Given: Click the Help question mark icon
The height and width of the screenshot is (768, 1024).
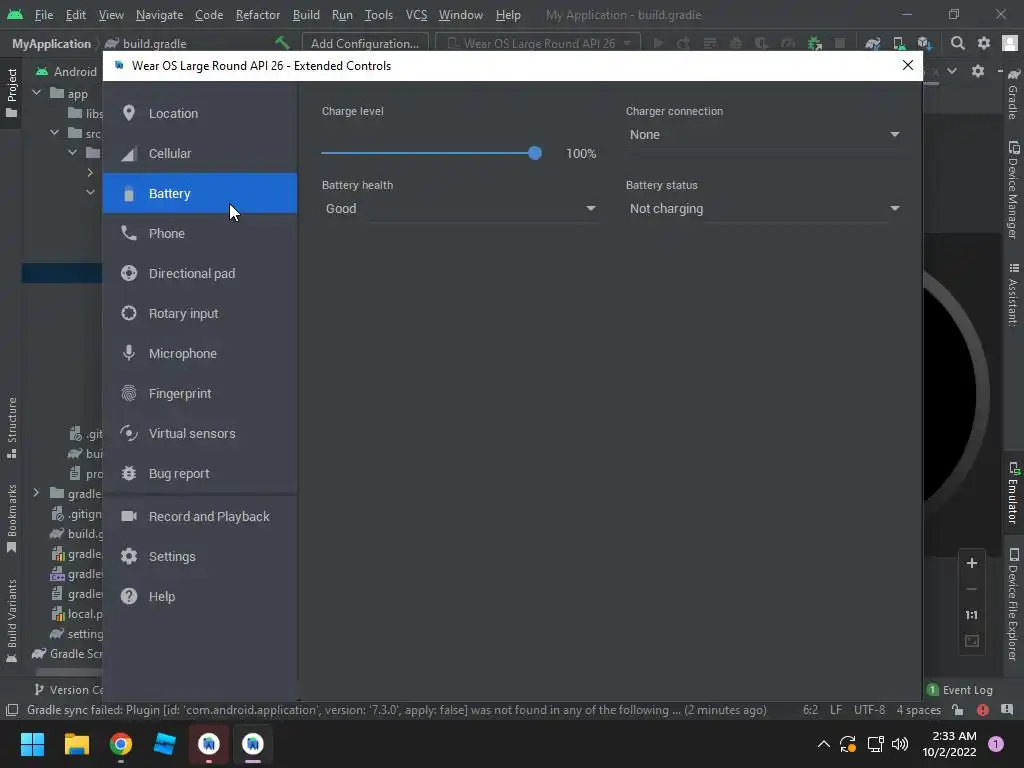Looking at the screenshot, I should pyautogui.click(x=129, y=596).
